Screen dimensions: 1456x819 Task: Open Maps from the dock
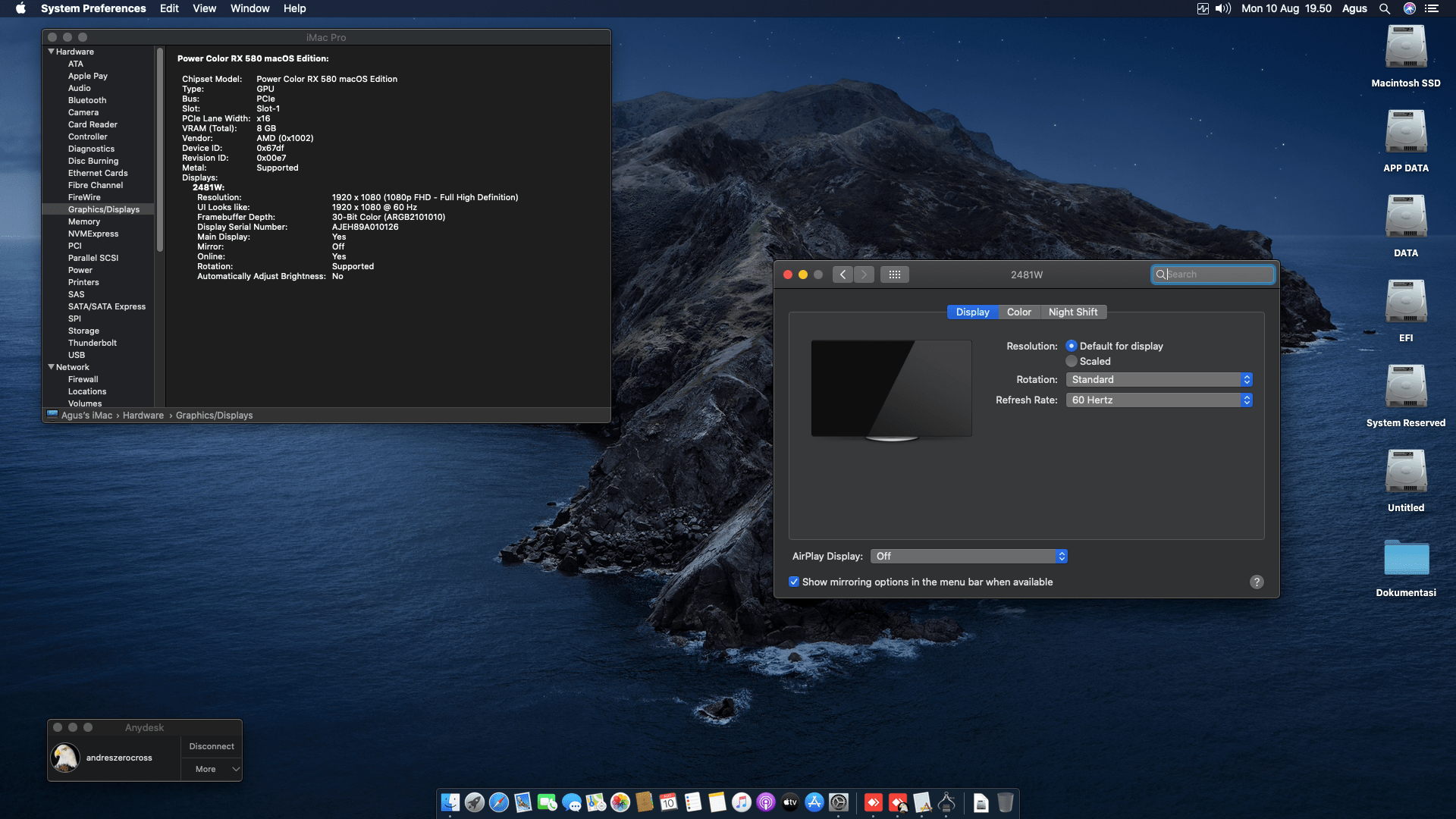[596, 802]
